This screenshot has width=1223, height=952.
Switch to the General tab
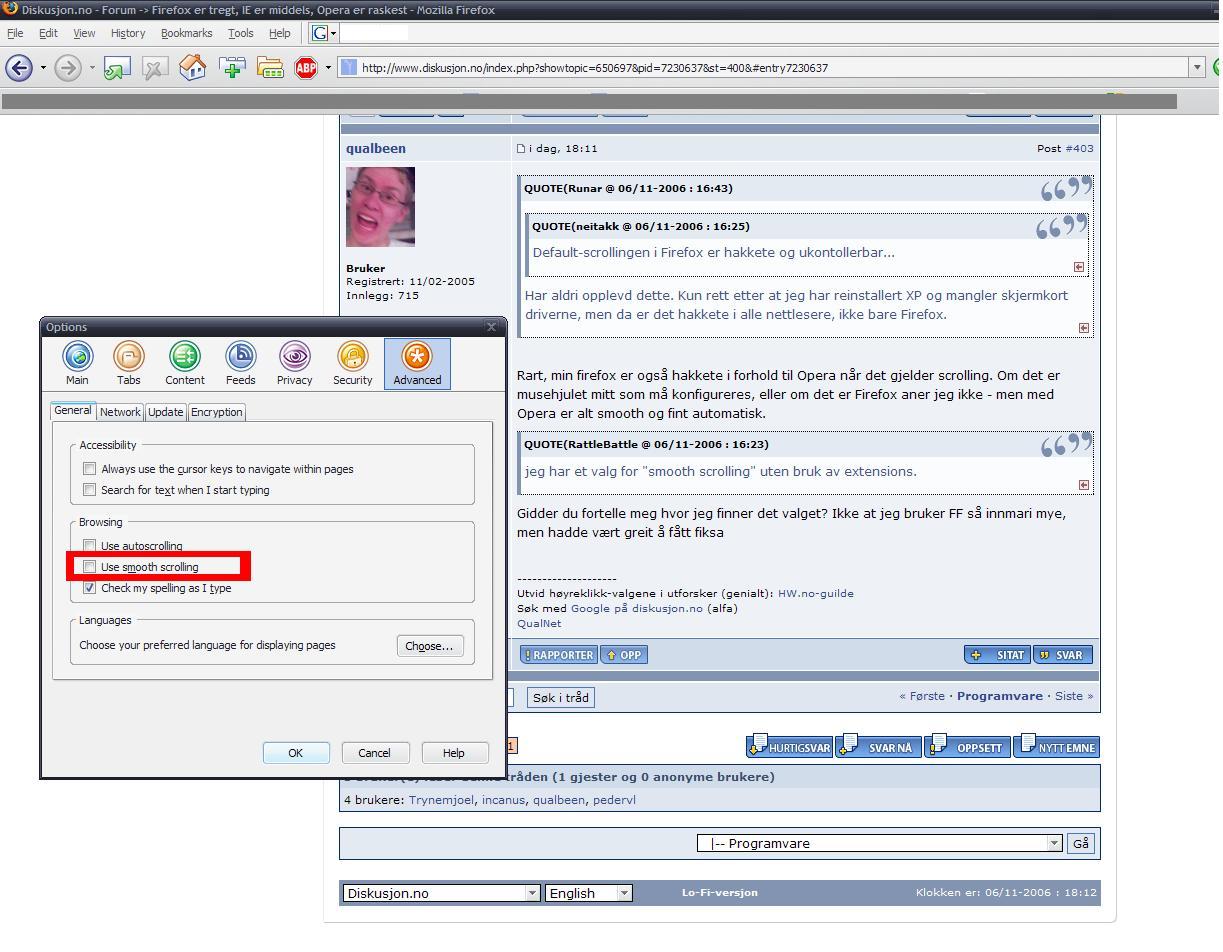click(x=73, y=411)
